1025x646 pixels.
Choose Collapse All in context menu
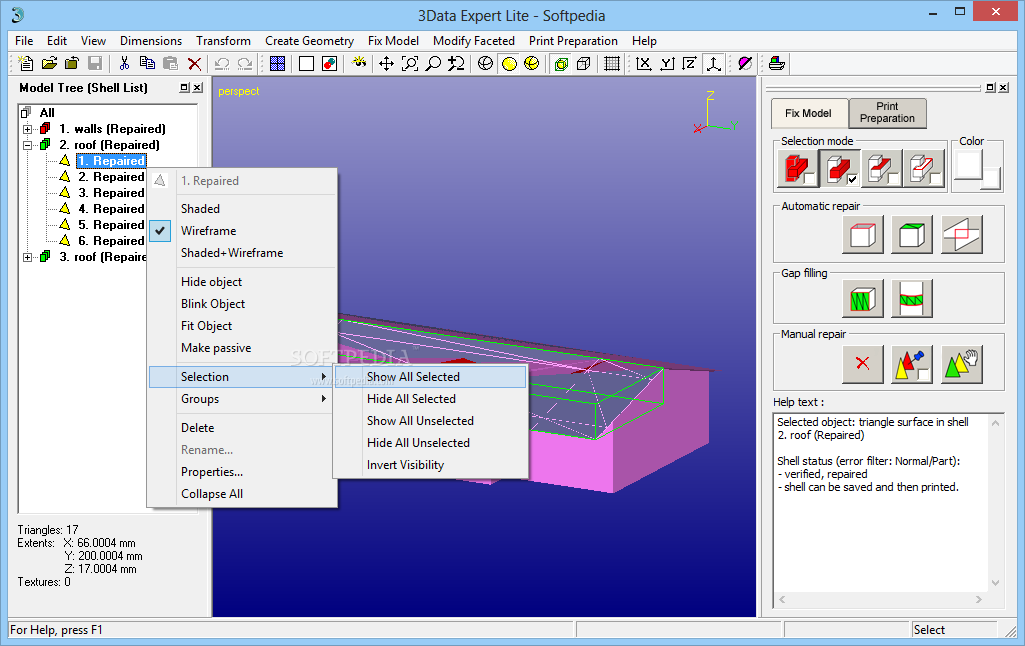point(243,494)
